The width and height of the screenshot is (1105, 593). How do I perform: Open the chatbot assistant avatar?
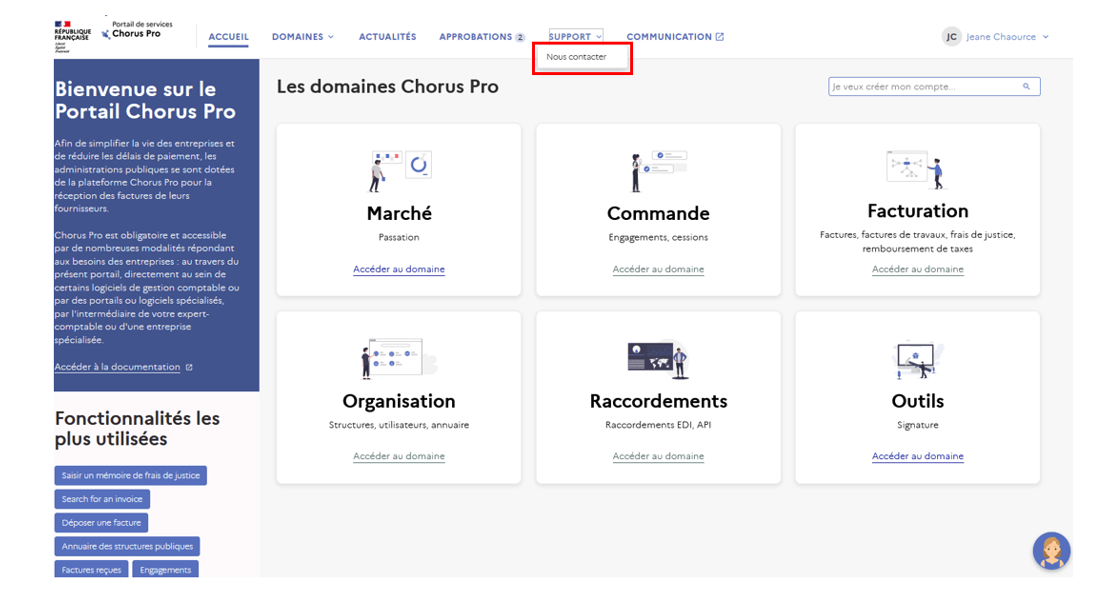[1051, 550]
